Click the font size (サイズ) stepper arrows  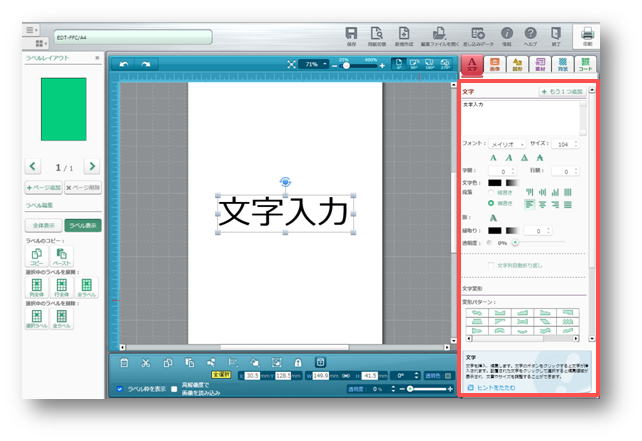(x=576, y=144)
